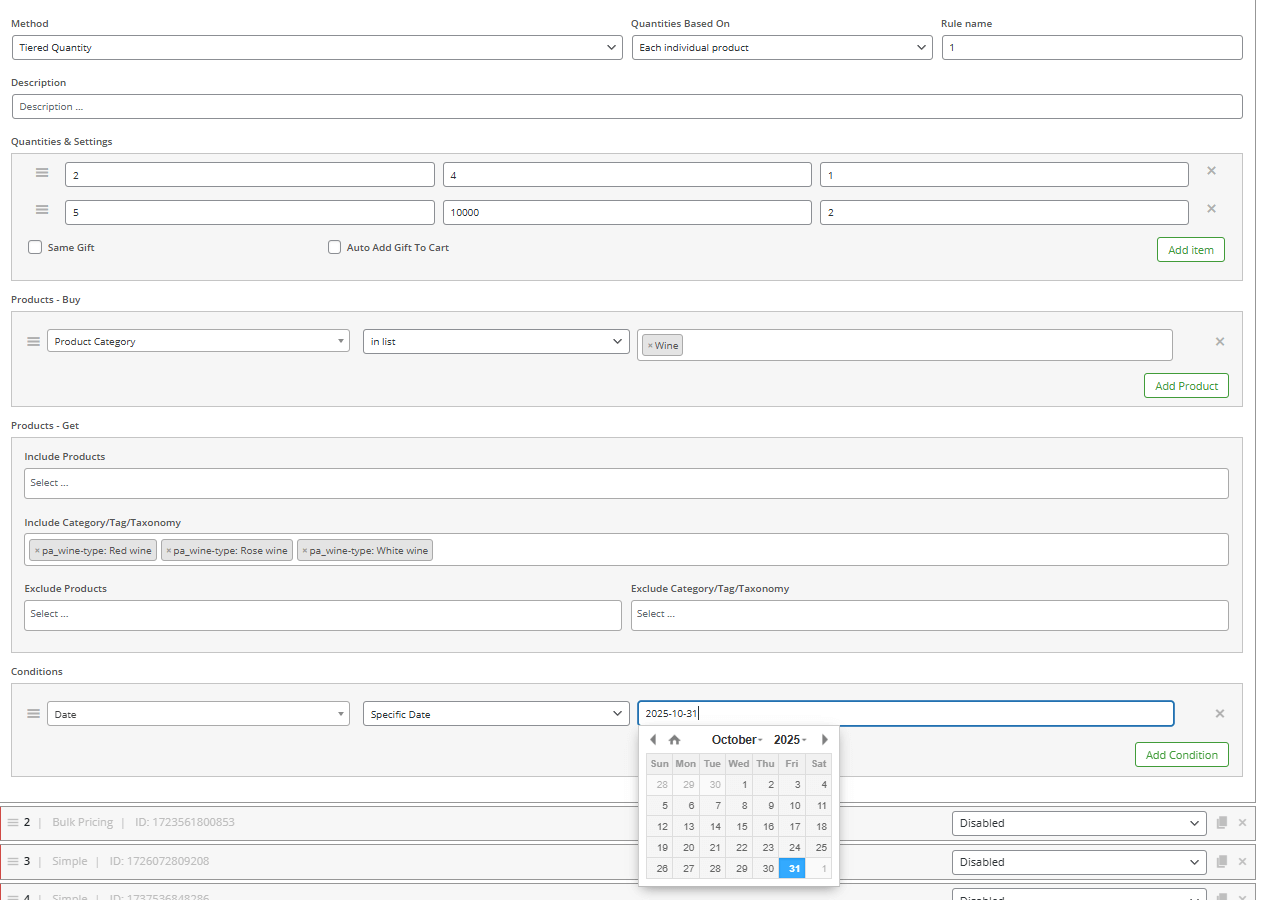The width and height of the screenshot is (1267, 900).
Task: Open the 'in list' operator dropdown
Action: (496, 341)
